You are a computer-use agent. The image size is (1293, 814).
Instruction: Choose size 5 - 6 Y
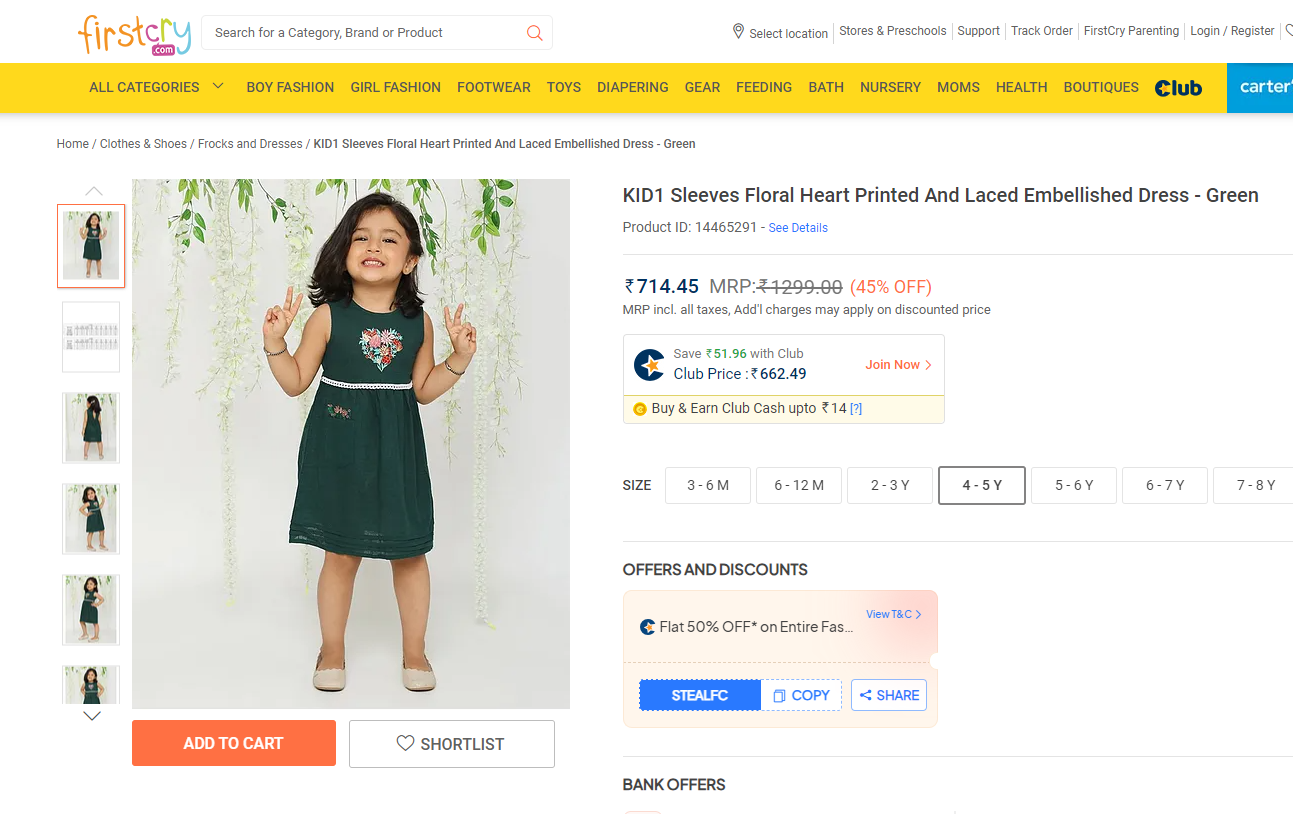pos(1074,485)
